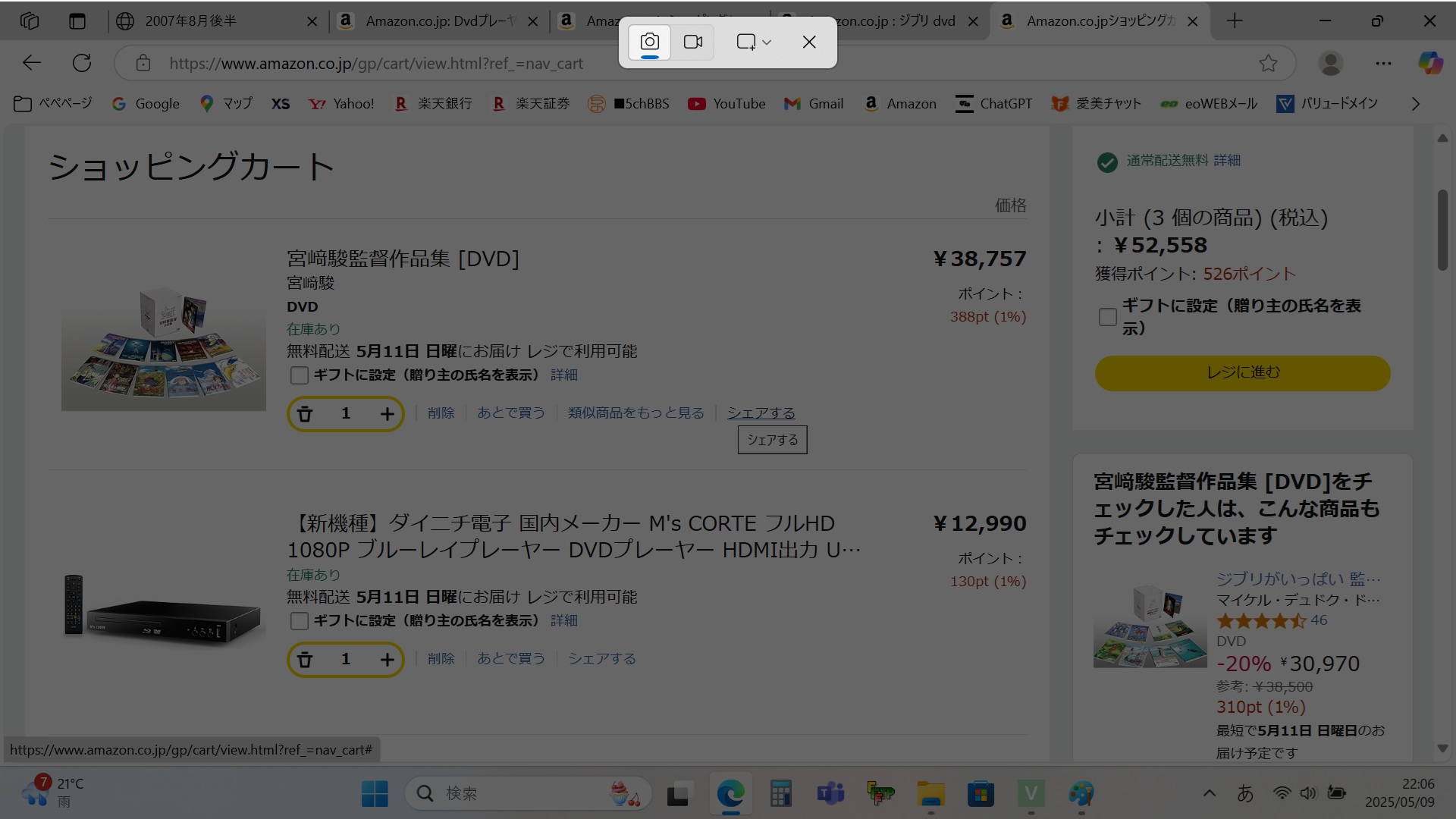Close the 2007年8月後半 tab
Image resolution: width=1456 pixels, height=819 pixels.
point(312,21)
